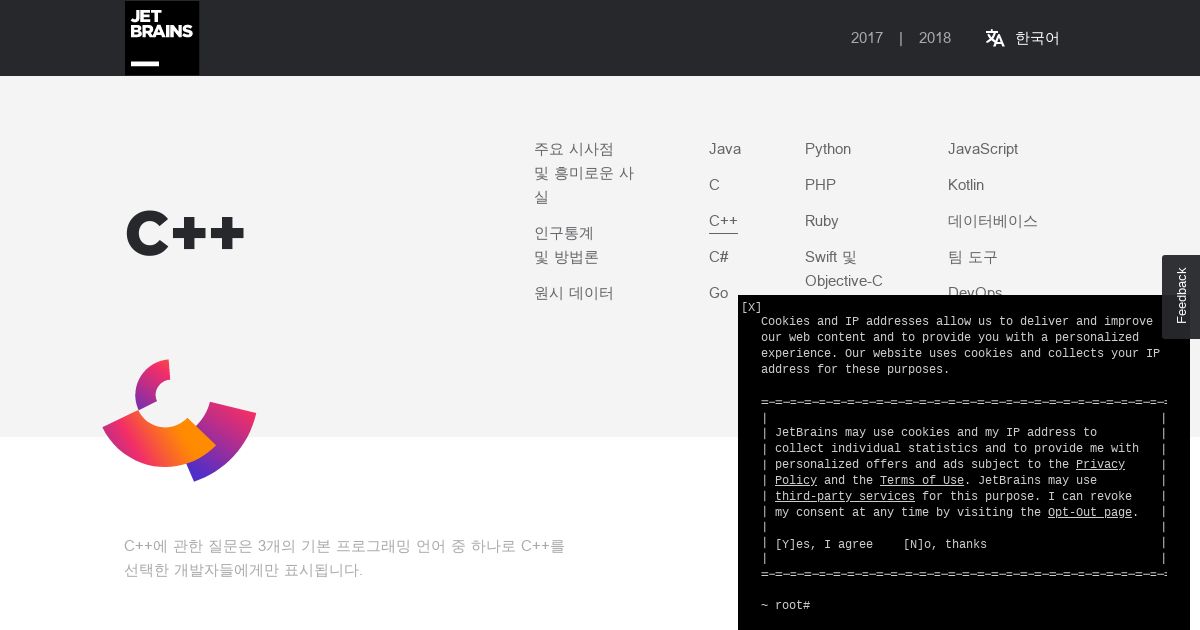Viewport: 1200px width, 630px height.
Task: Open the third-party services link
Action: (845, 497)
